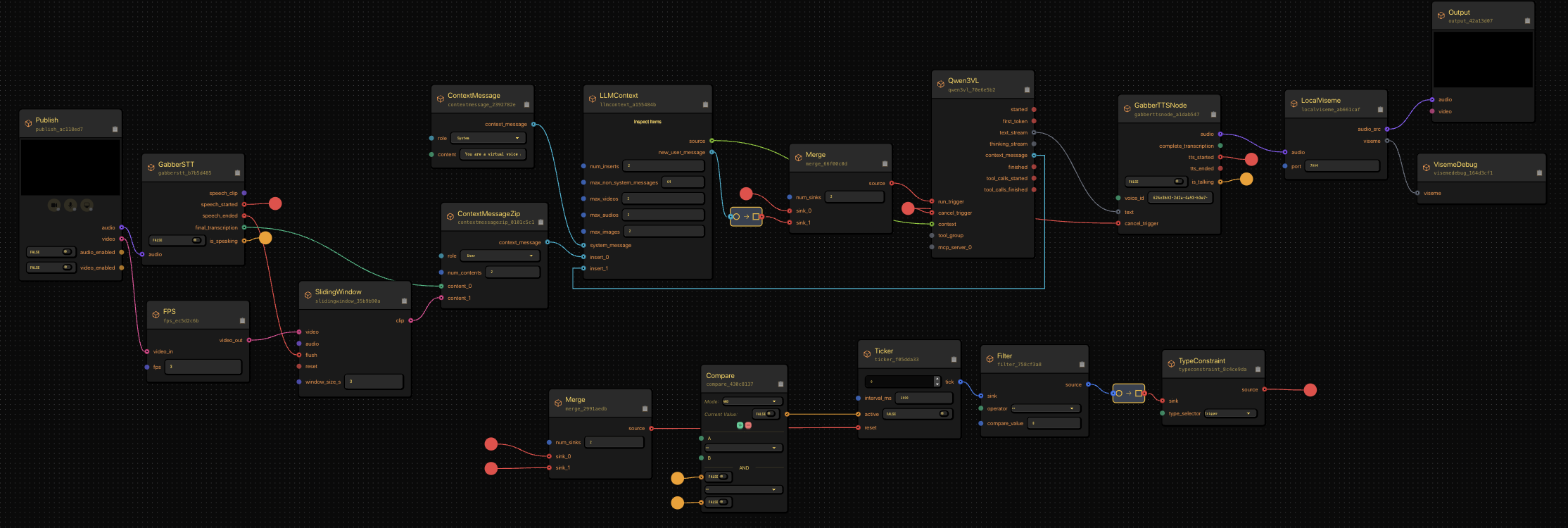Toggle video_enabled switch in Publish node

[67, 268]
